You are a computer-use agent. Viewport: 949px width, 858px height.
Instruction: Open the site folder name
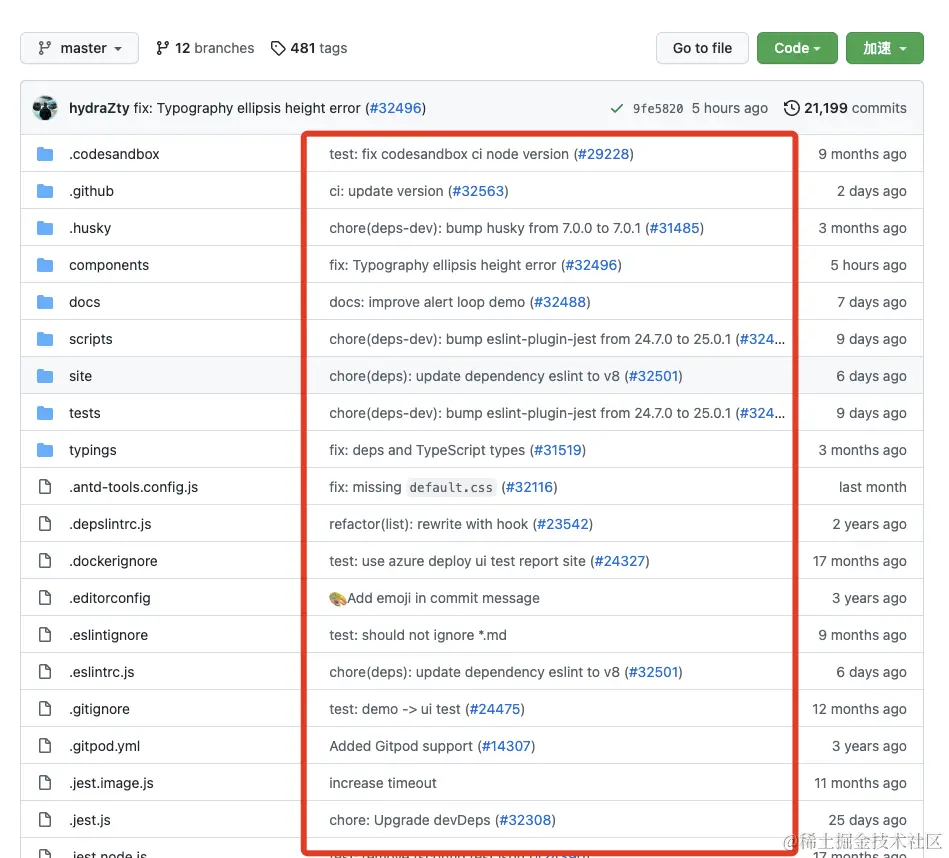click(x=80, y=376)
